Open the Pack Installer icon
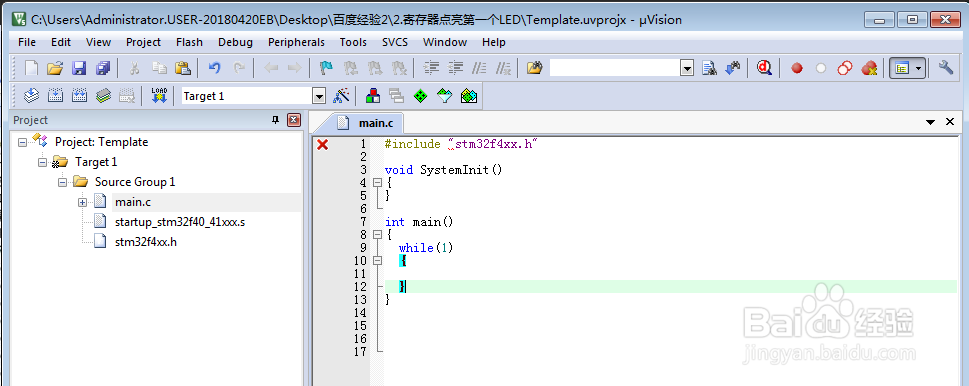969x386 pixels. [469, 96]
